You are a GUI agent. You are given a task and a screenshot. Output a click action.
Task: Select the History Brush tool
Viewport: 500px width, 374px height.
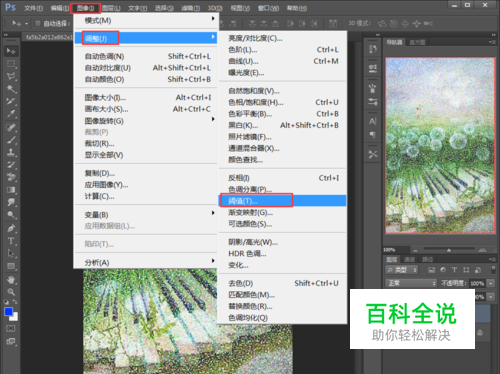tap(11, 165)
